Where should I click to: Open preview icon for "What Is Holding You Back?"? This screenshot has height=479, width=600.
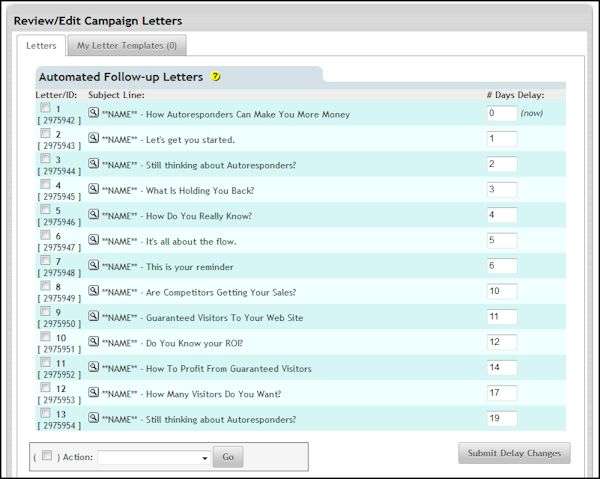coord(94,189)
